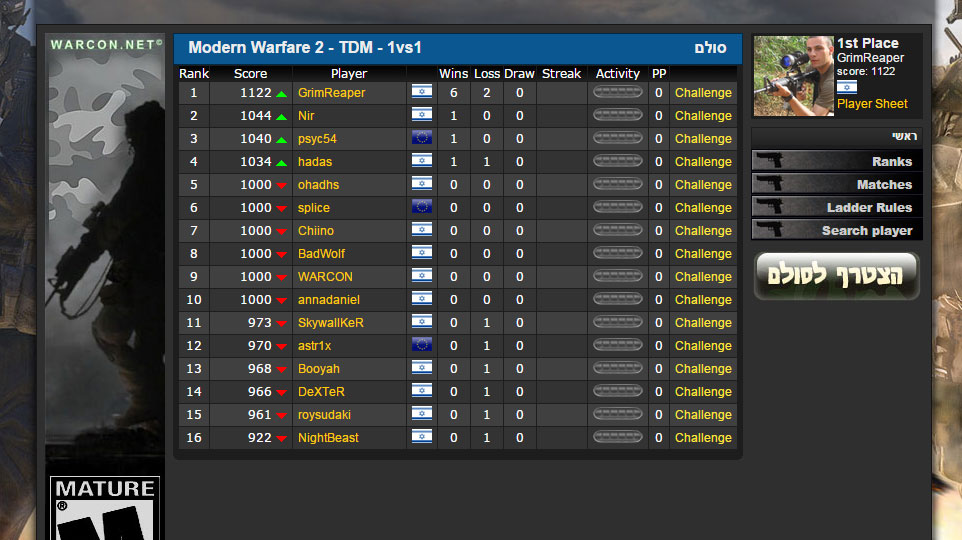Open the SkywallKeR player profile
The height and width of the screenshot is (540, 962).
click(331, 323)
